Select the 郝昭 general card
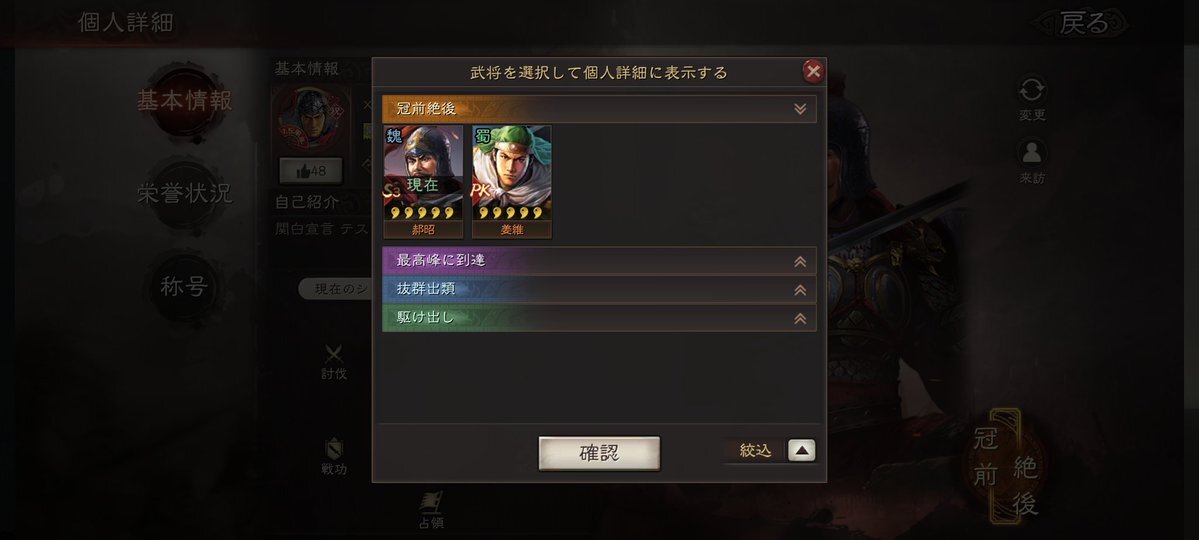The image size is (1199, 540). [423, 182]
